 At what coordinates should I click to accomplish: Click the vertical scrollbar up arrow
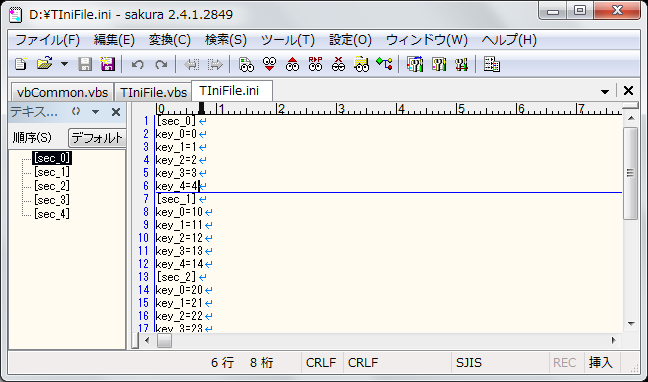[631, 119]
